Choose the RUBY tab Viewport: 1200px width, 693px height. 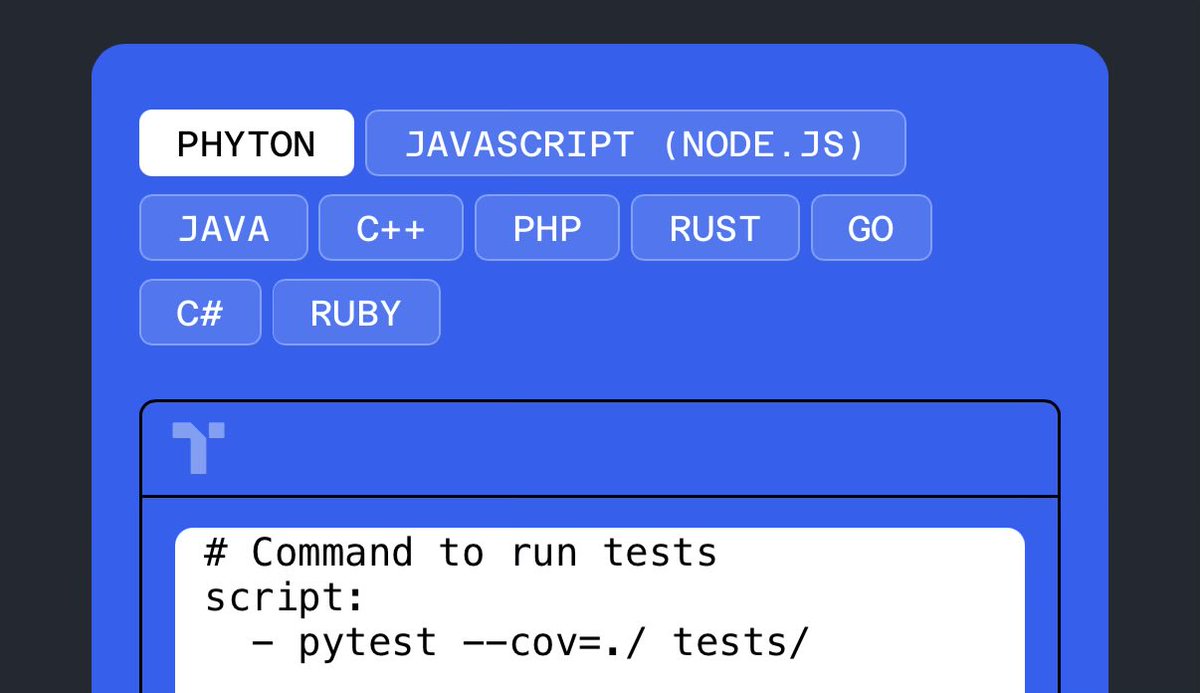click(356, 312)
